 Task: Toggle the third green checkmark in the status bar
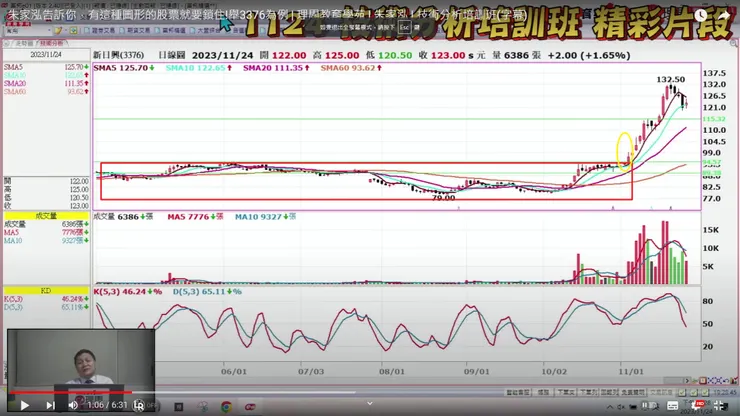705,392
